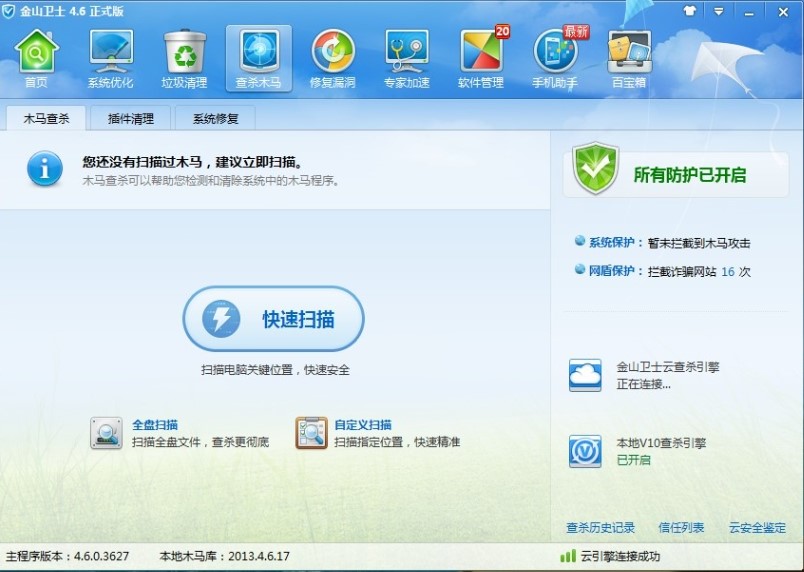The width and height of the screenshot is (804, 572).
Task: Click 本地木马库 2013.4.6.17 text
Action: 225,556
